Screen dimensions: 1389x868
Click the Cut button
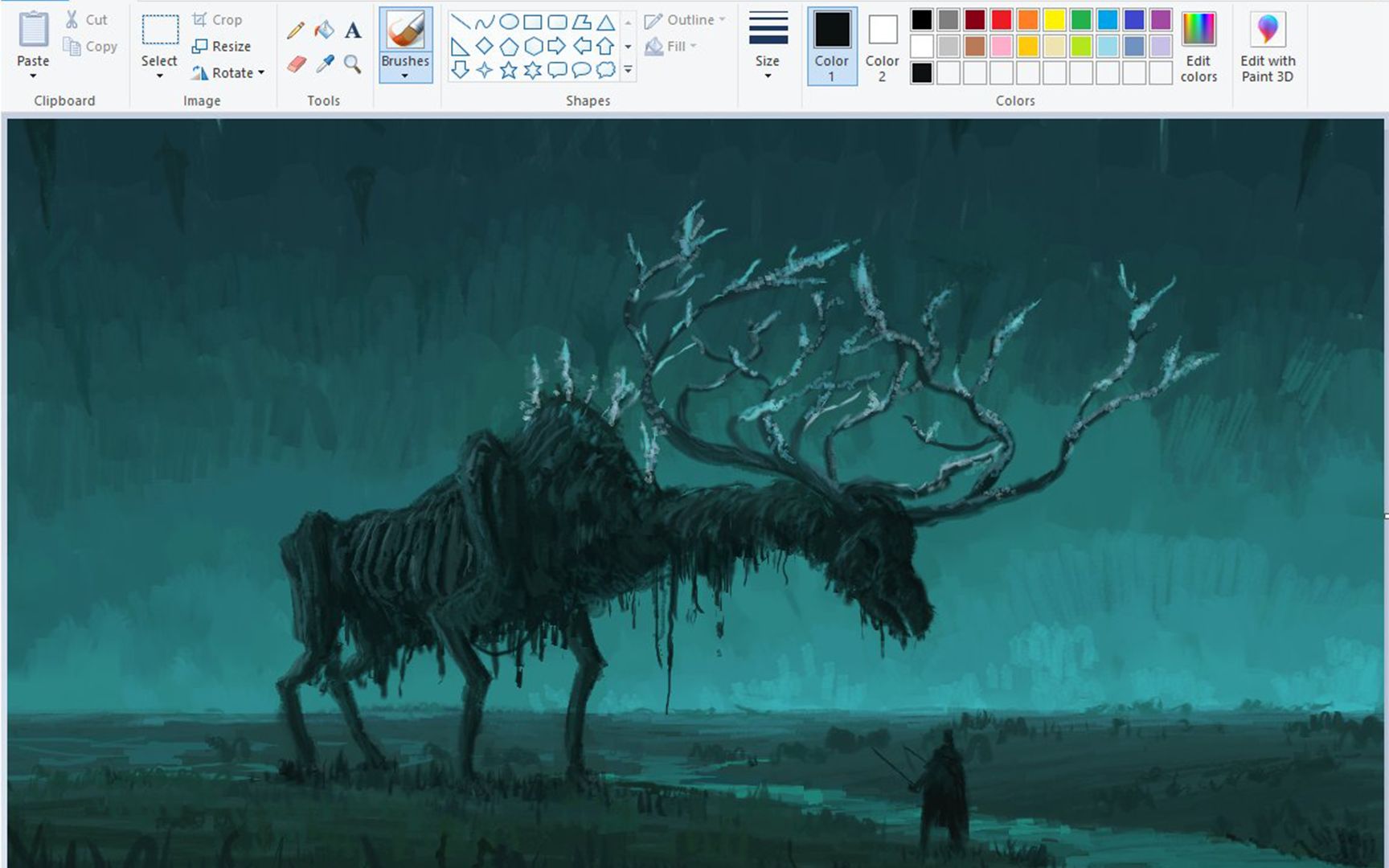86,20
